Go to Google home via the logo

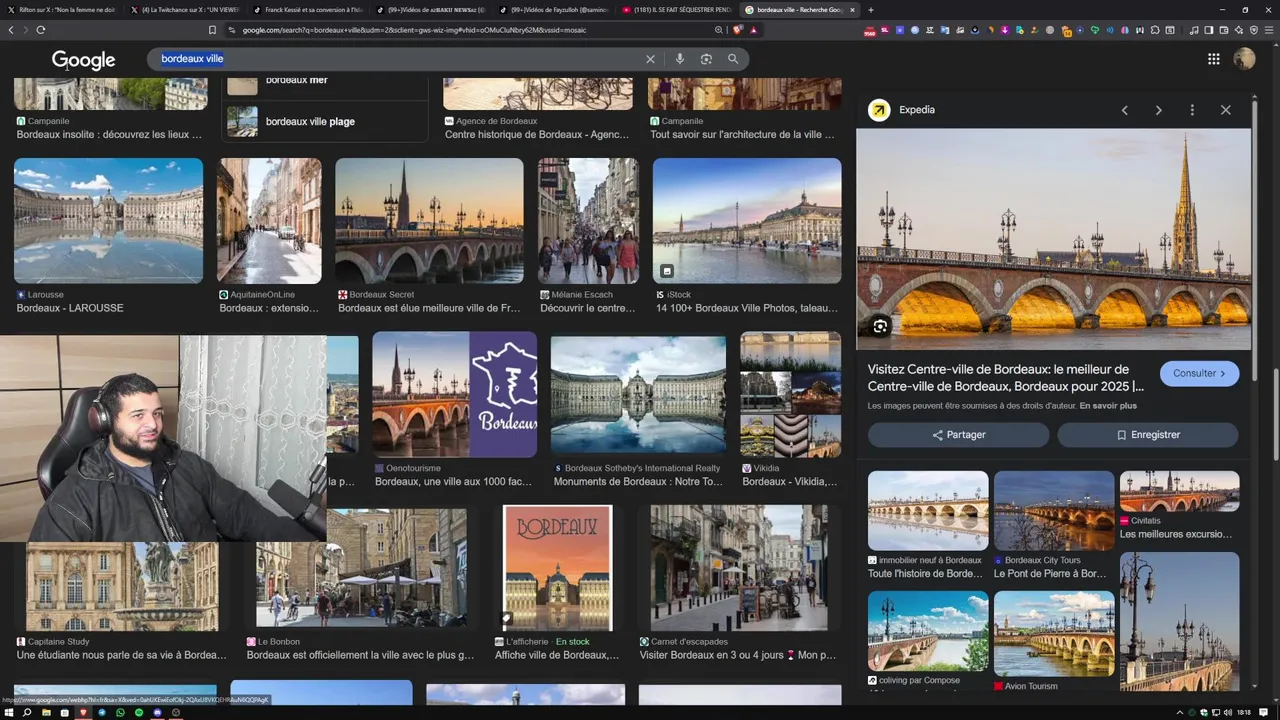click(x=83, y=60)
